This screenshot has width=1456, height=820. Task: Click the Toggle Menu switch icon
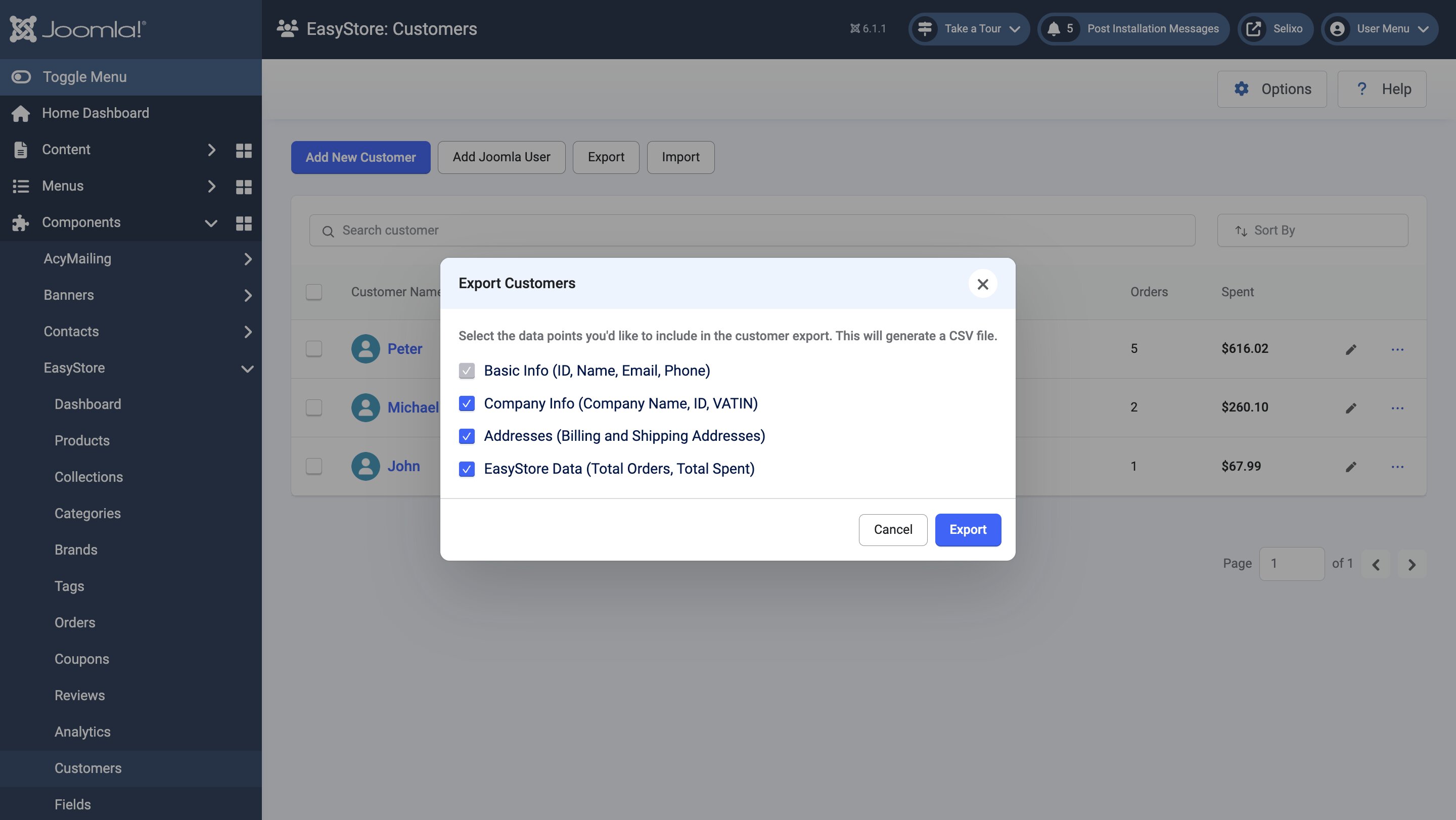coord(21,77)
